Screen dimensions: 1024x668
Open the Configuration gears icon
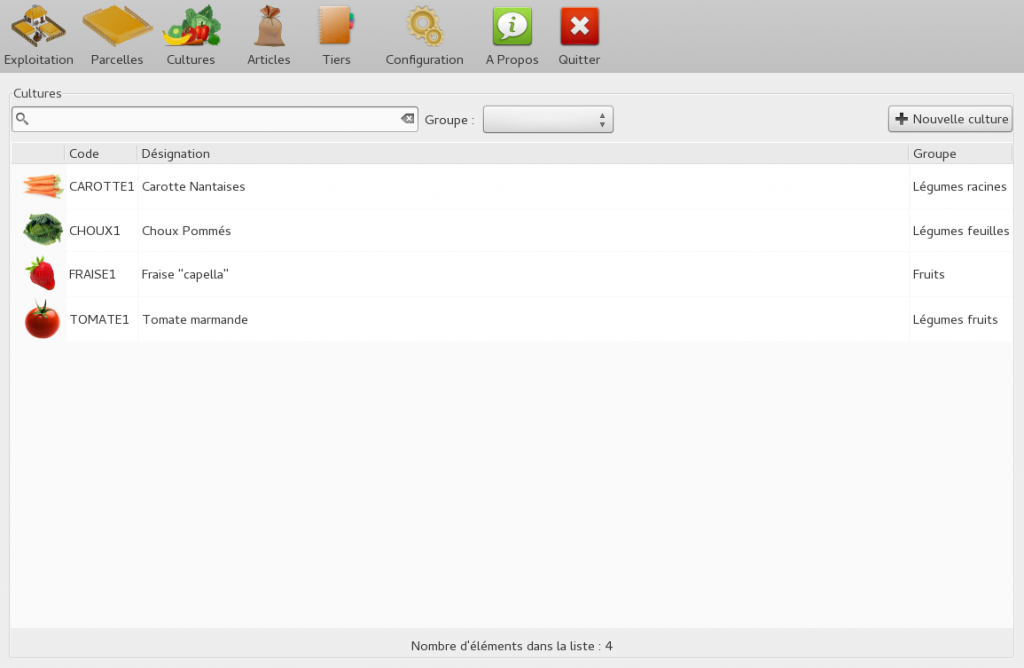point(424,27)
